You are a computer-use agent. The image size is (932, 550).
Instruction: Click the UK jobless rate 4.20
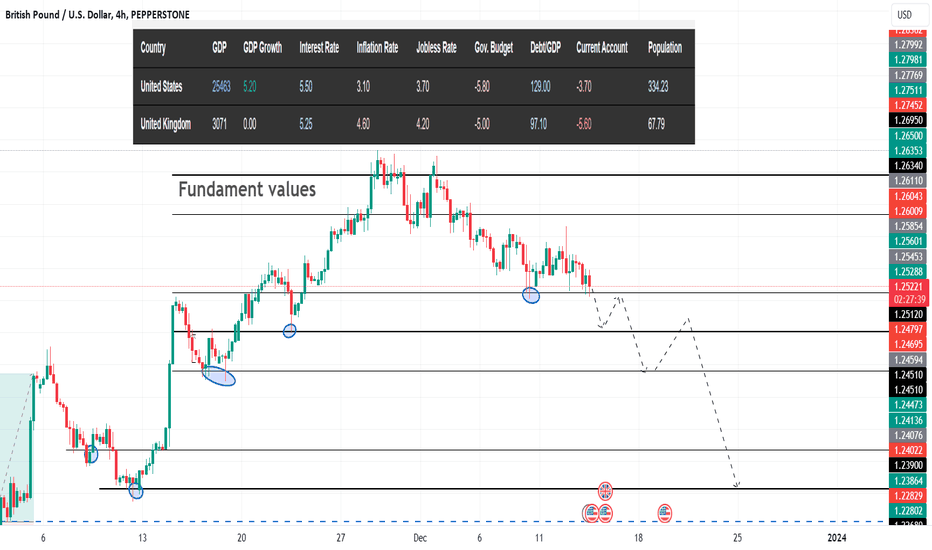(x=423, y=124)
